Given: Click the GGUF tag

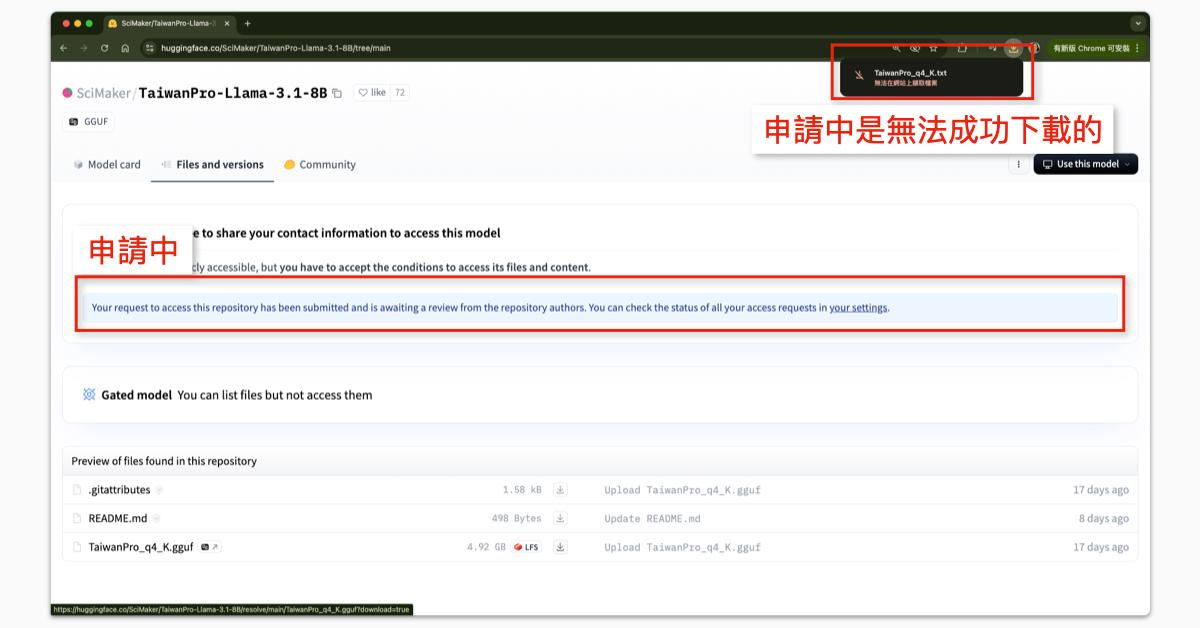Looking at the screenshot, I should (88, 122).
